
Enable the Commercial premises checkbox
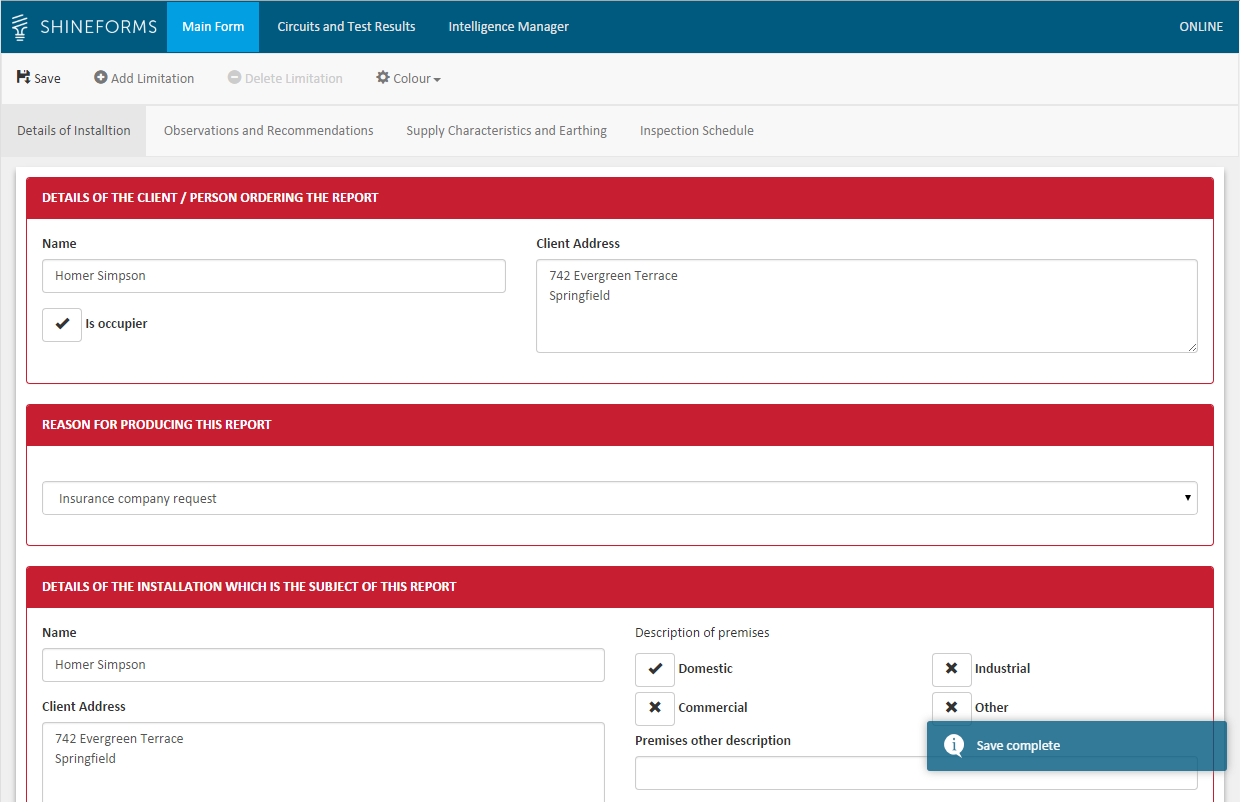655,708
